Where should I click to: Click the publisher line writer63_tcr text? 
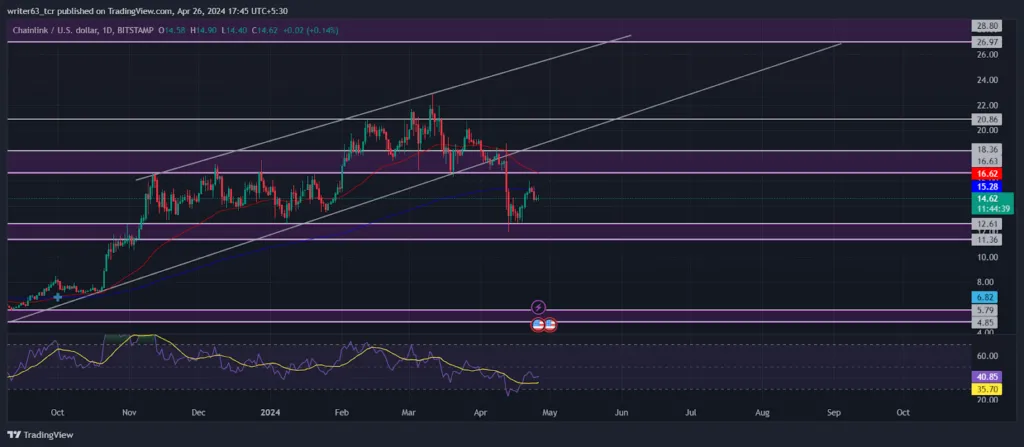coord(31,11)
